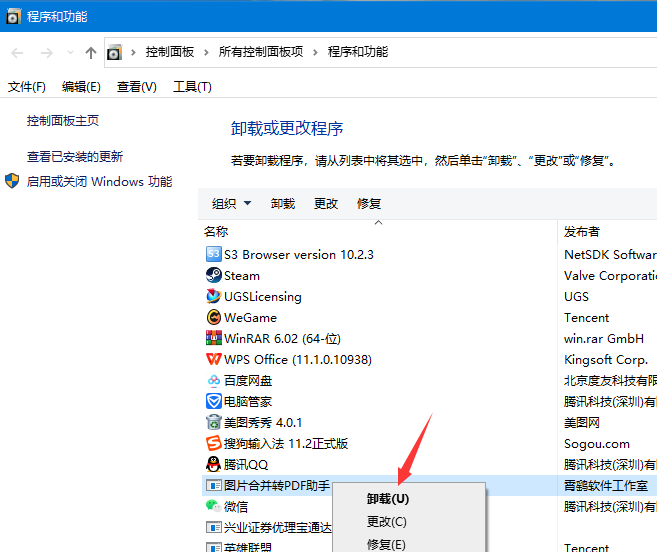Select the 电脑管家 entry
This screenshot has height=552, width=657.
(x=248, y=402)
